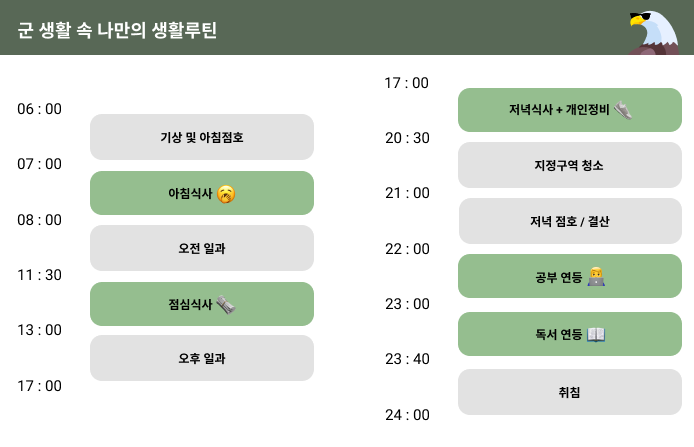Click the open book emoji on 독서 연등

point(596,334)
